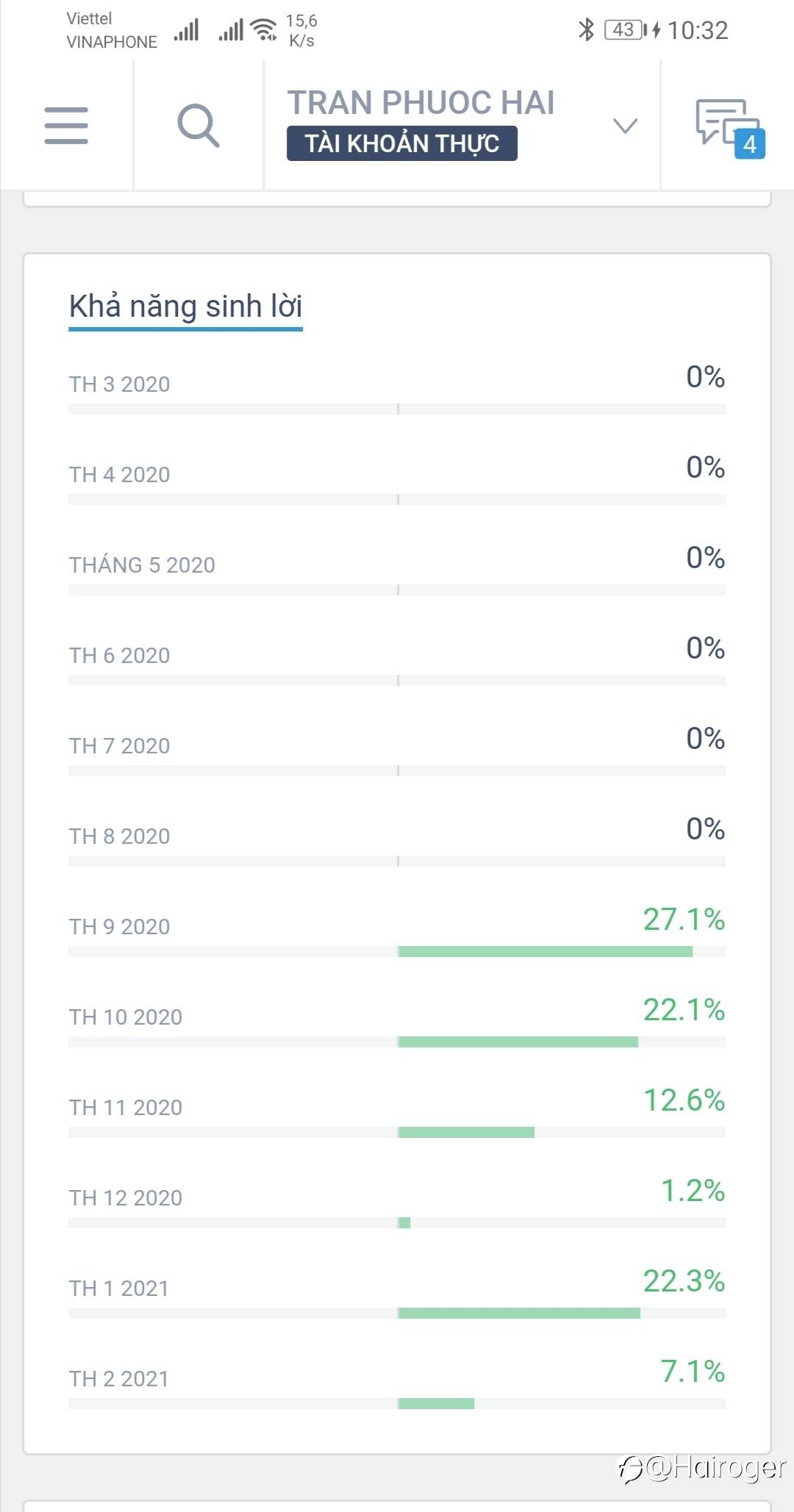794x1512 pixels.
Task: Tap the THÁNG 5 2020 row label
Action: [142, 565]
